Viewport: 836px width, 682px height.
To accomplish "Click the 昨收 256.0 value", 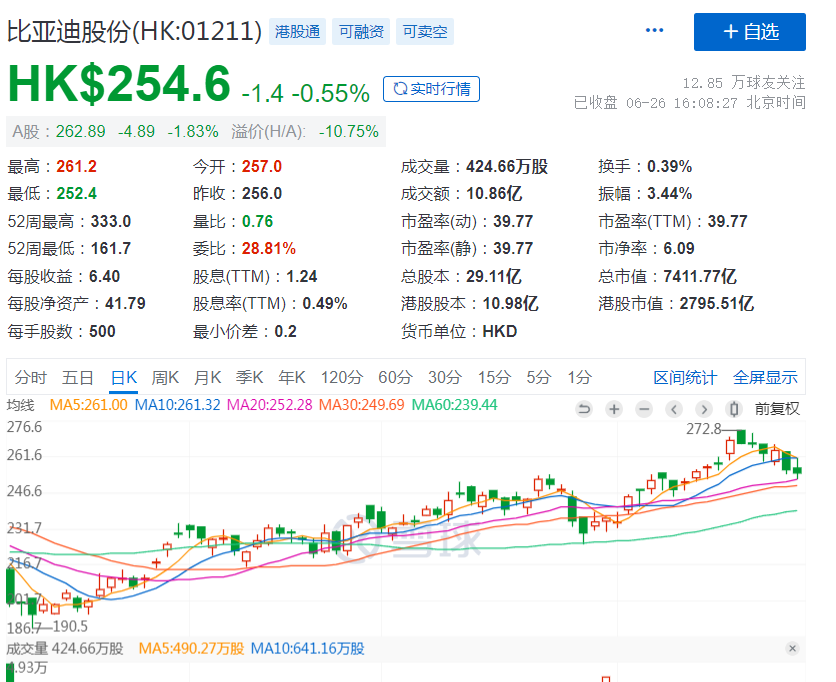I will [262, 193].
